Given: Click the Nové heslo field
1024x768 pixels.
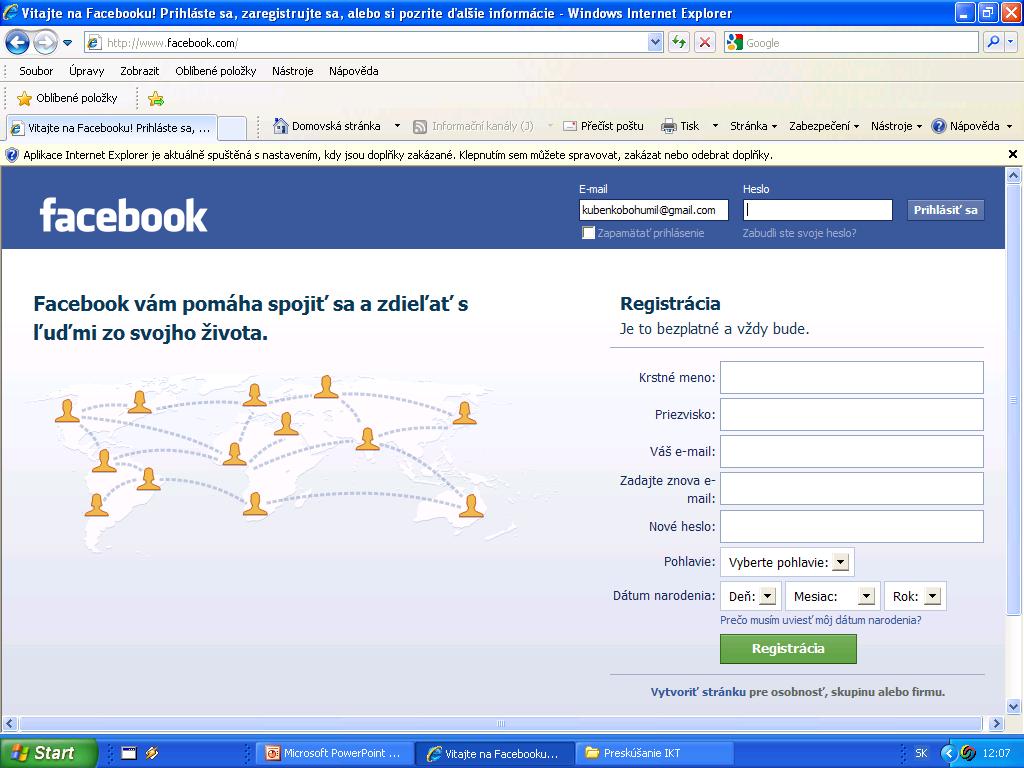Looking at the screenshot, I should pos(852,526).
